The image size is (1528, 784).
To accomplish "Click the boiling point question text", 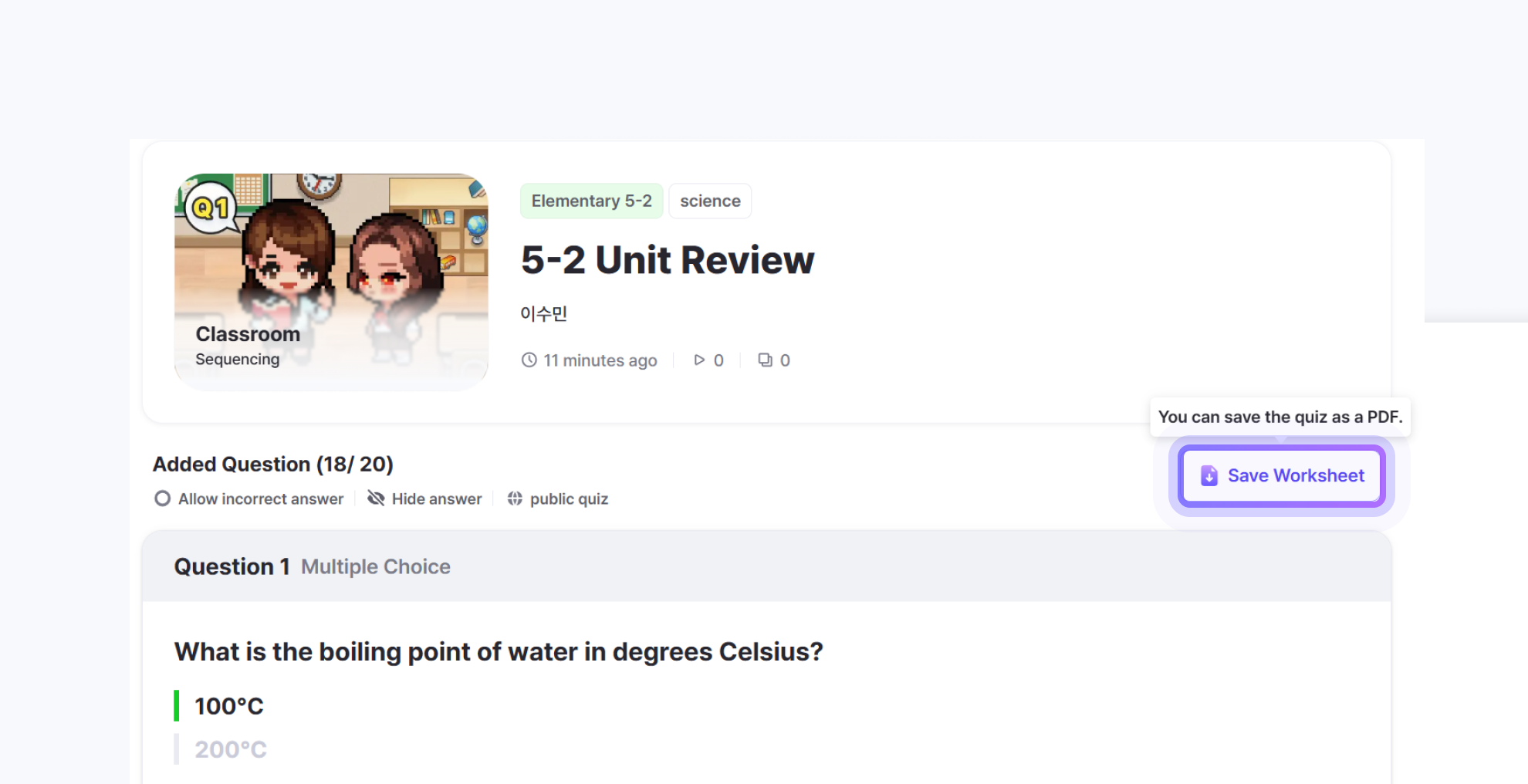I will coord(499,652).
